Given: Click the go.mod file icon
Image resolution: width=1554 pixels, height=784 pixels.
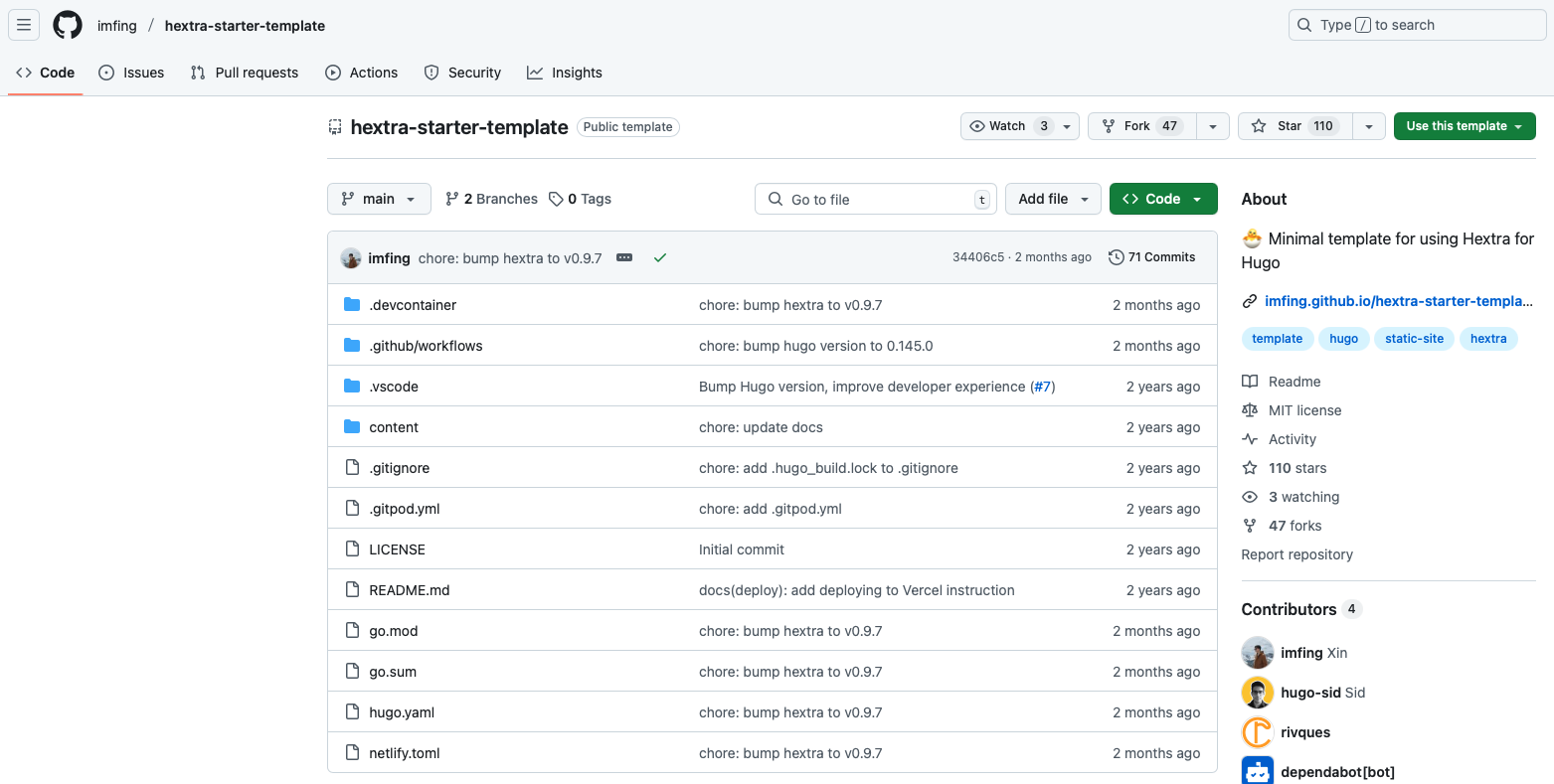Looking at the screenshot, I should (x=352, y=630).
